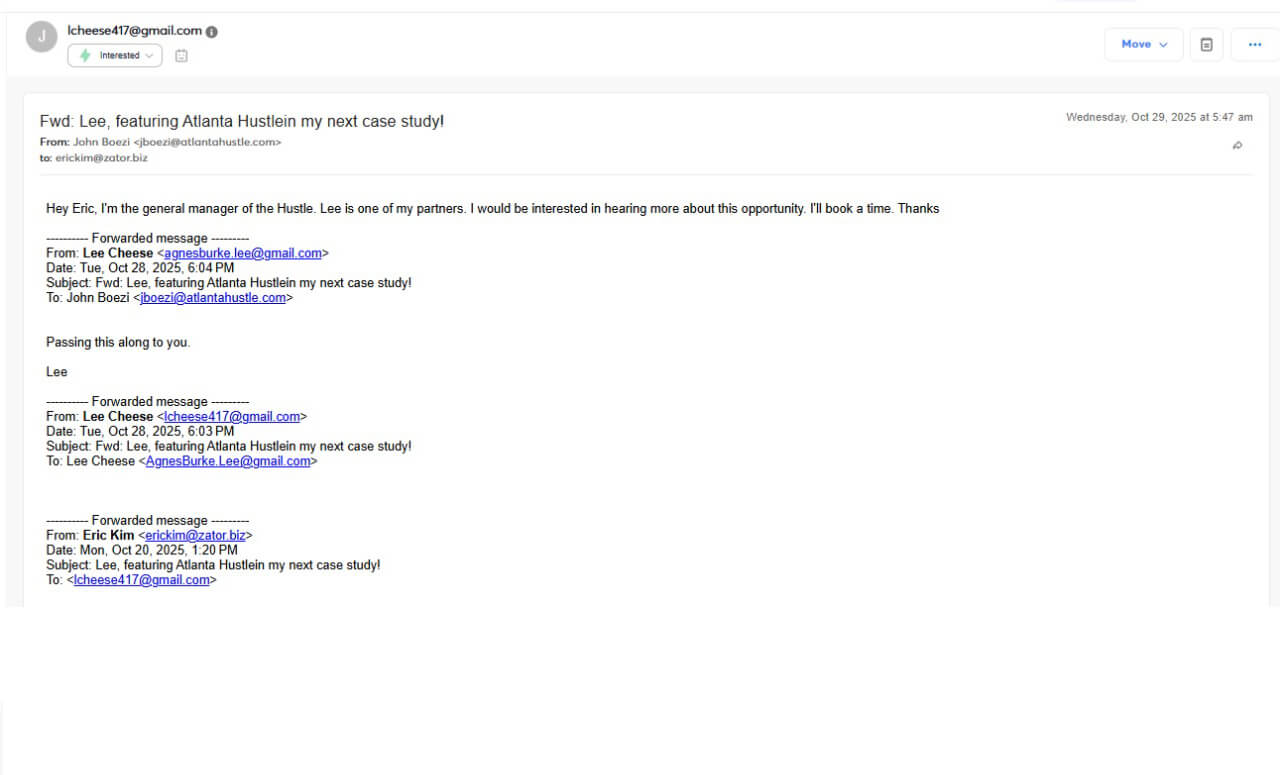This screenshot has width=1280, height=775.
Task: Click the green lightning bolt status icon
Action: (x=85, y=56)
